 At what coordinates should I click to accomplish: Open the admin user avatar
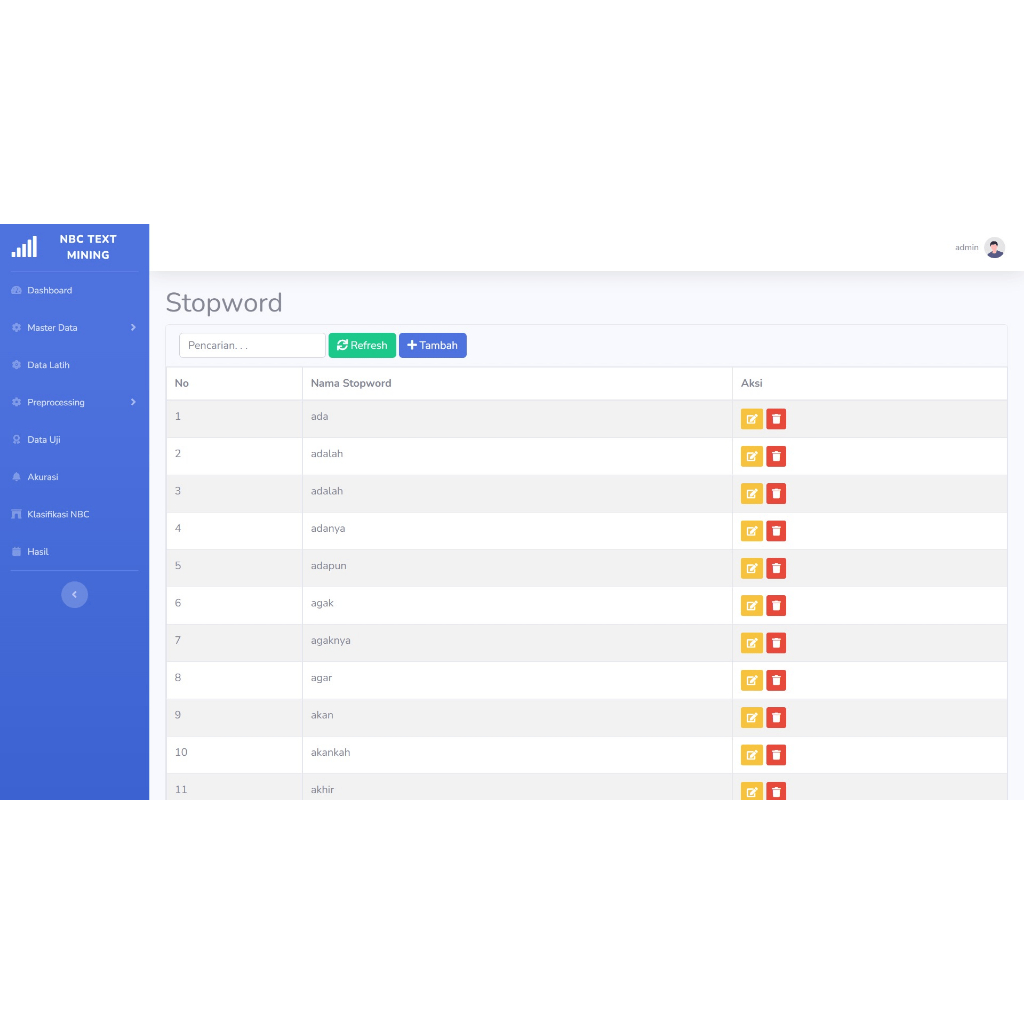[x=994, y=247]
